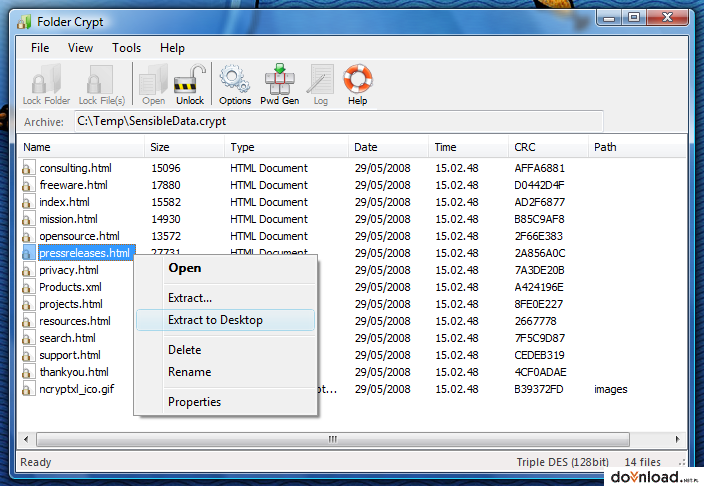Click the Open toolbar icon
The image size is (704, 486).
tap(153, 84)
